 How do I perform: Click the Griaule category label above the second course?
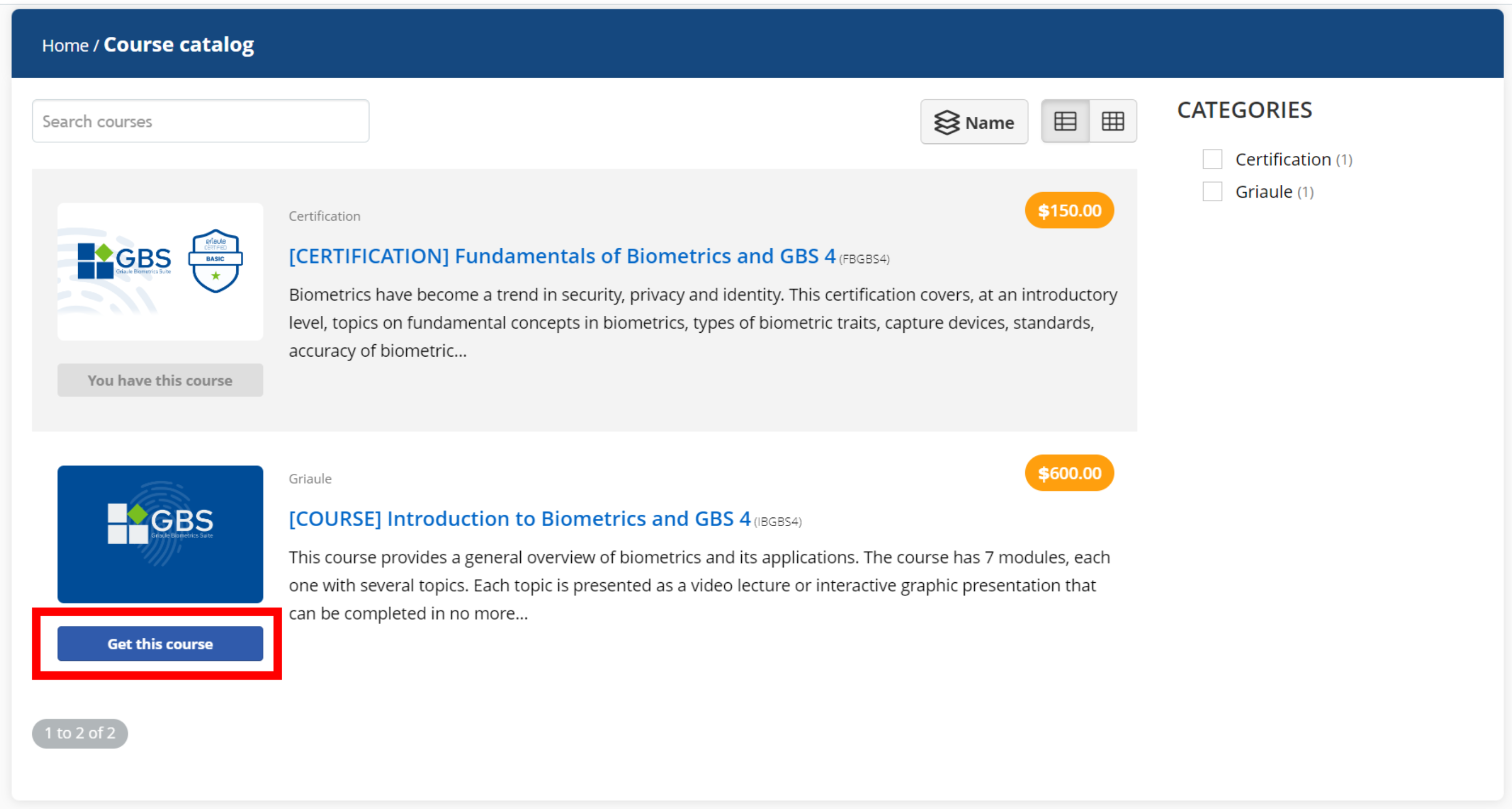point(310,478)
